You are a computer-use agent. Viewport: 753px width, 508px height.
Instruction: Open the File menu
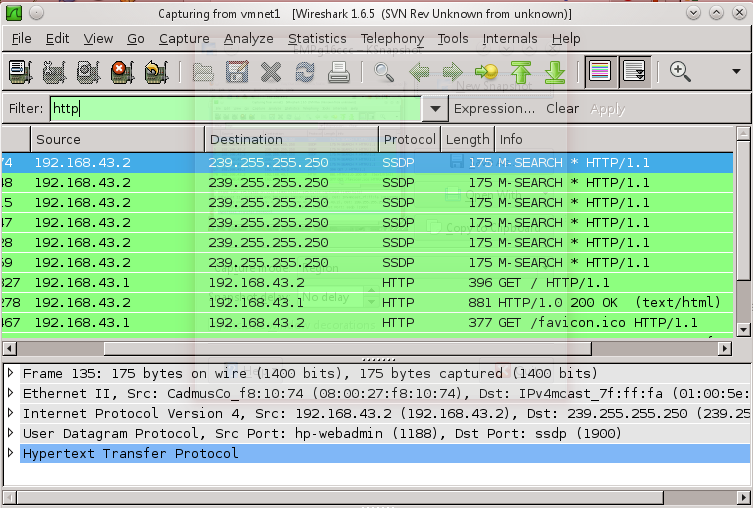click(x=22, y=38)
